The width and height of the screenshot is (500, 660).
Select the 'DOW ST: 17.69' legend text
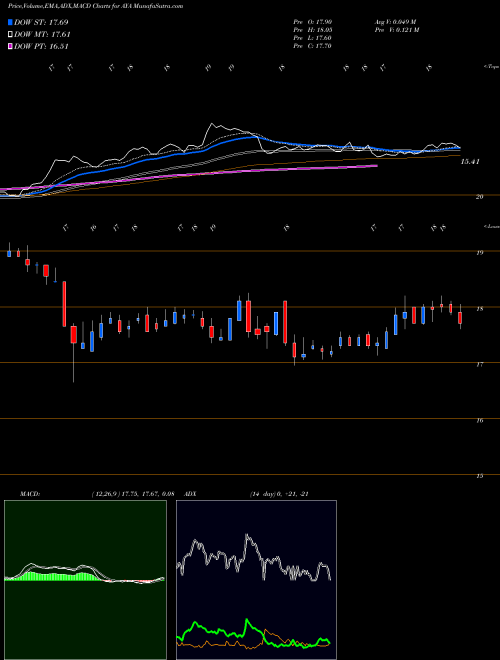41,22
